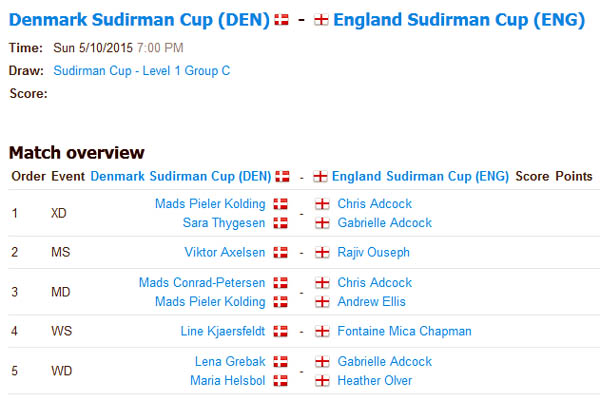Image resolution: width=600 pixels, height=401 pixels.
Task: Open Denmark Sudirman Cup (DEN) title link
Action: point(139,20)
